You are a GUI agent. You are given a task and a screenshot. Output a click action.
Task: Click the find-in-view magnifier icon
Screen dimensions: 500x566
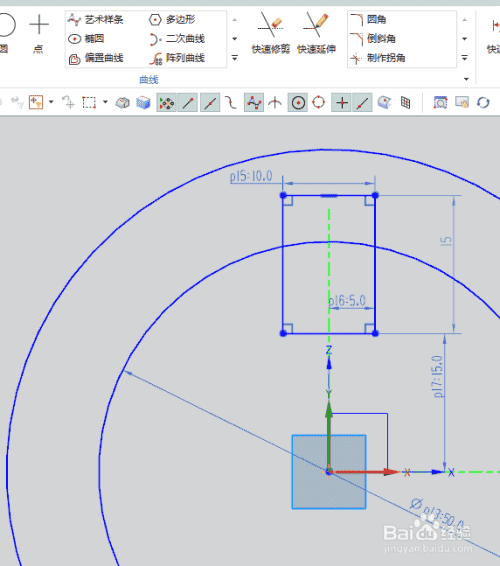tap(440, 103)
